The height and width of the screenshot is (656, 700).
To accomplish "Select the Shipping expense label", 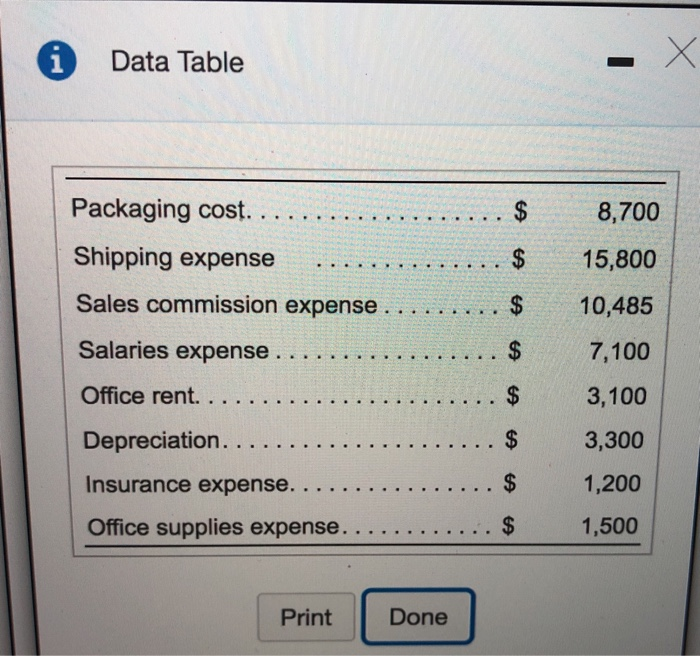I will [174, 257].
